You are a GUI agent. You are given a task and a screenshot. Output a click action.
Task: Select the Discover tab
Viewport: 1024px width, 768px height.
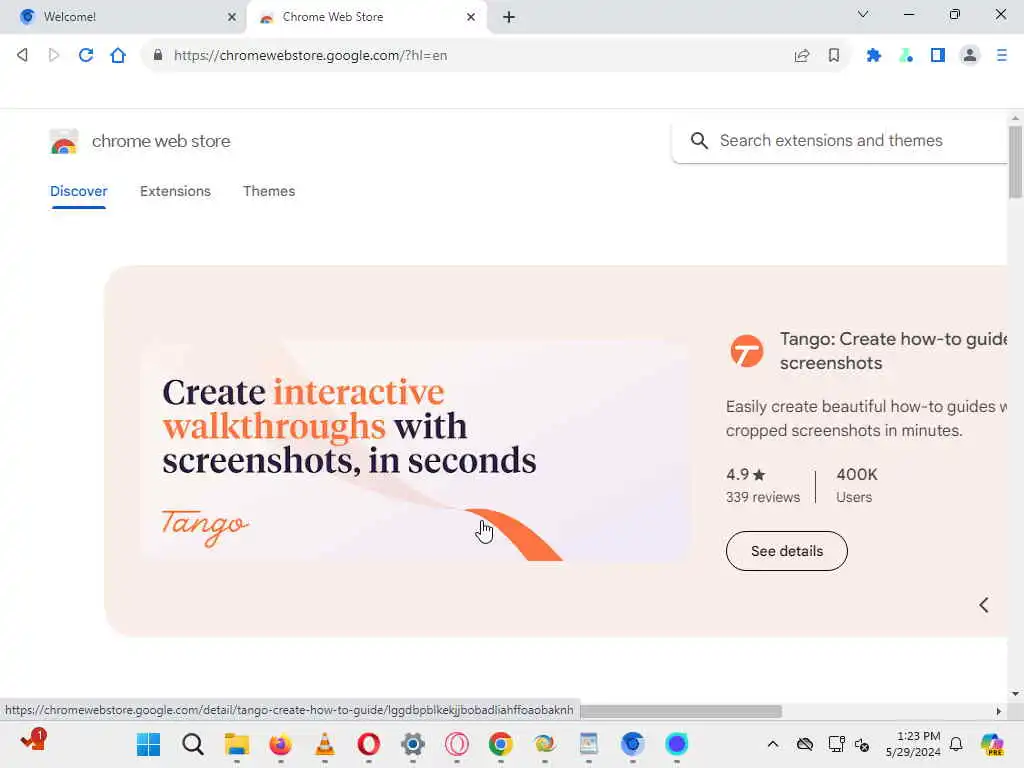click(x=78, y=191)
